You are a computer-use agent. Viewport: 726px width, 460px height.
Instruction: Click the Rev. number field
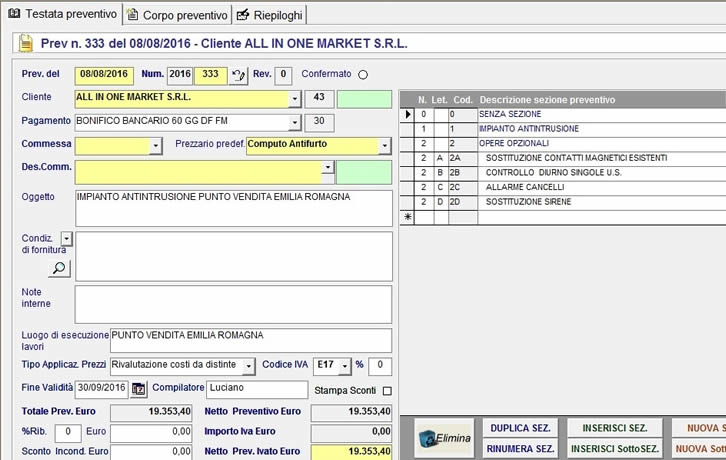(x=283, y=76)
